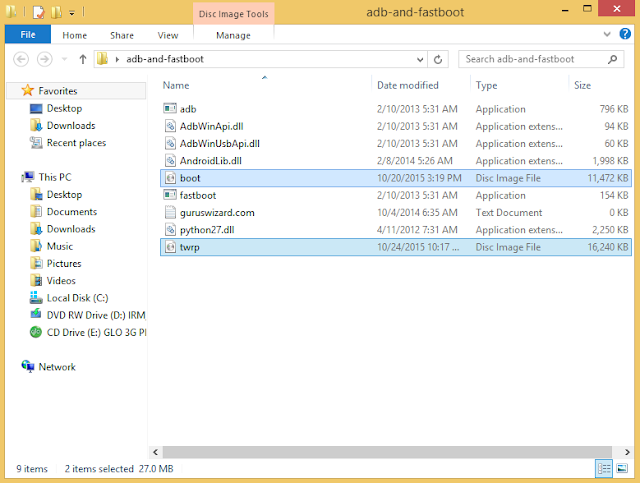Click the Refresh button beside address bar
The width and height of the screenshot is (640, 483).
tap(438, 60)
